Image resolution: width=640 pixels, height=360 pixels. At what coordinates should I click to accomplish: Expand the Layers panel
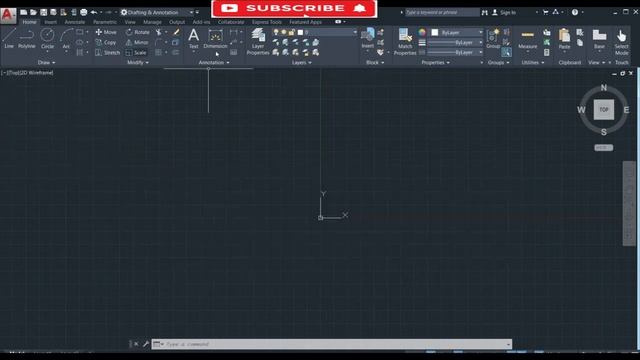302,62
